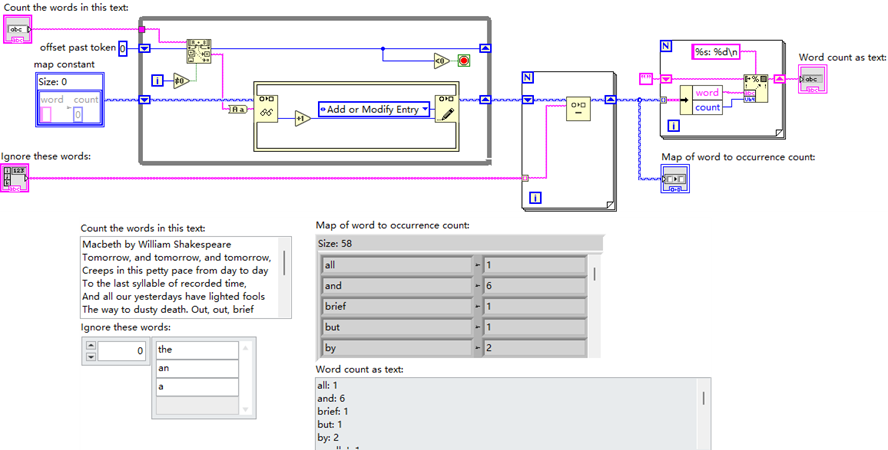Click the upper left shift register of While Loop
Viewport: 888px width, 450px height.
coord(145,49)
